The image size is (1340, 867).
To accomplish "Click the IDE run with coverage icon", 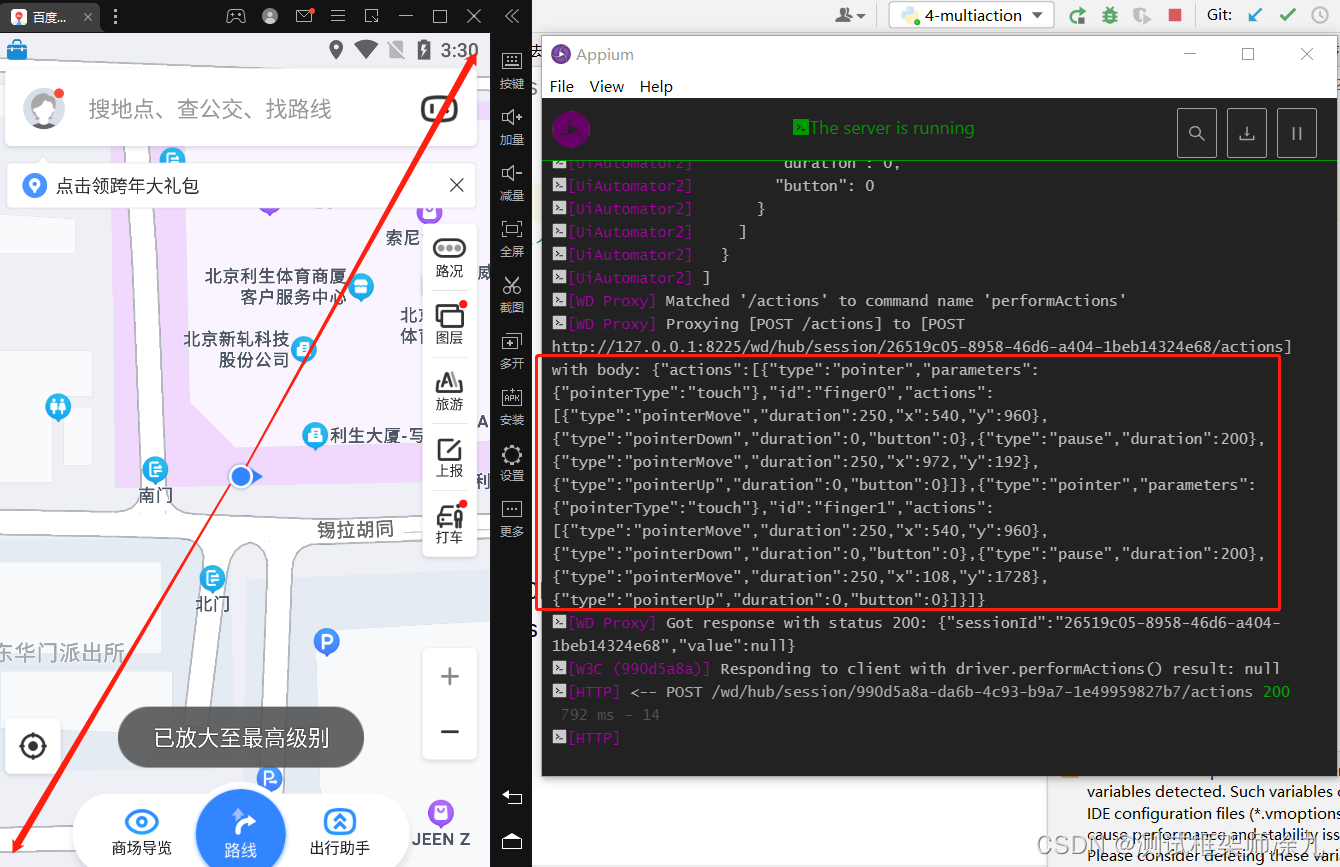I will coord(1142,15).
